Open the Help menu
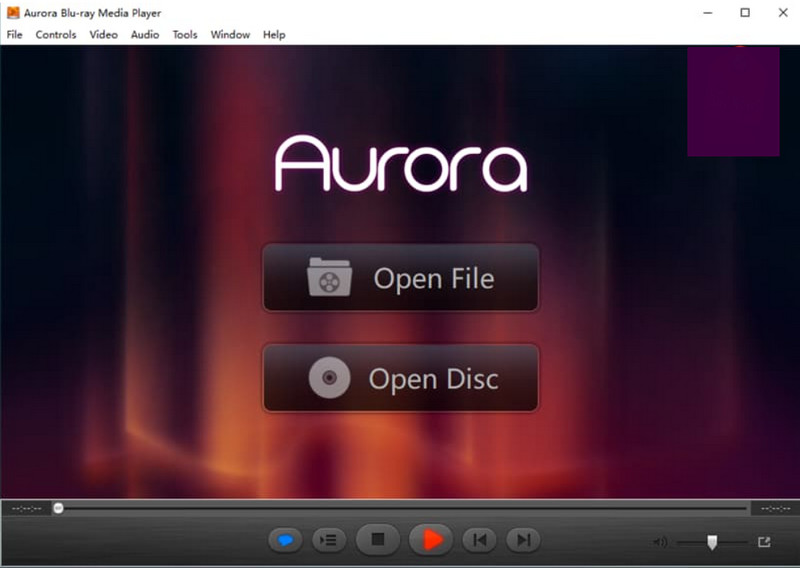 [274, 35]
